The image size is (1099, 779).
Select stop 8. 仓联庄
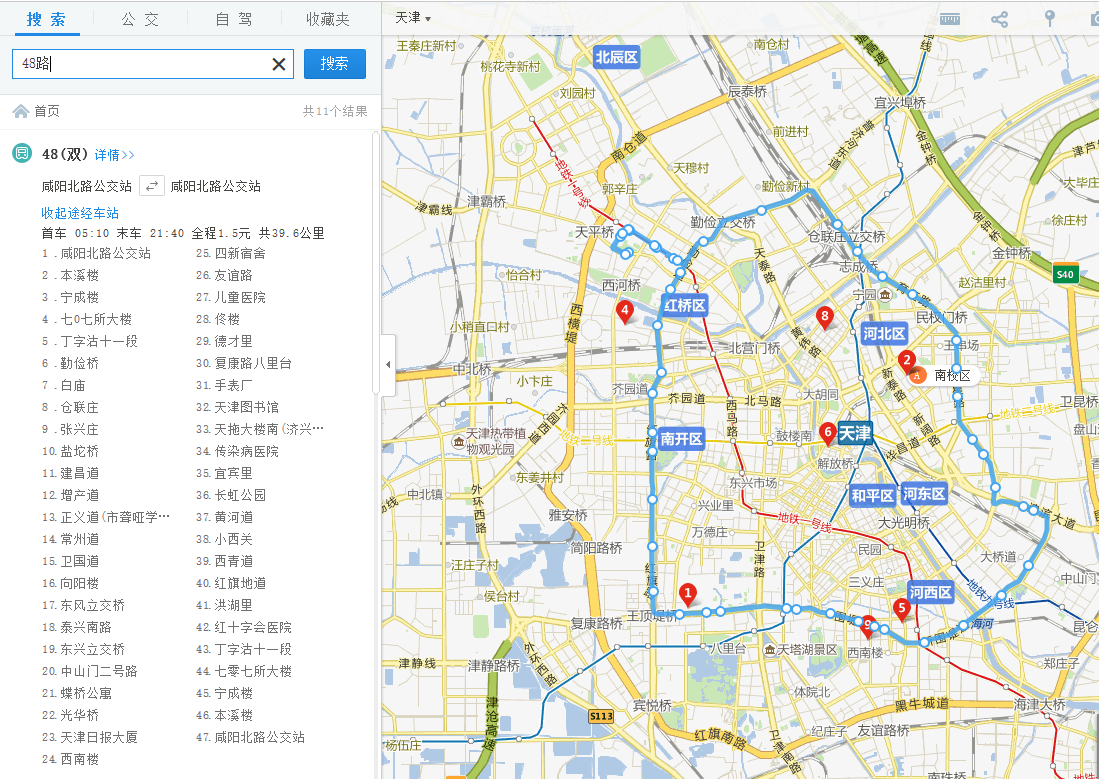pos(70,407)
